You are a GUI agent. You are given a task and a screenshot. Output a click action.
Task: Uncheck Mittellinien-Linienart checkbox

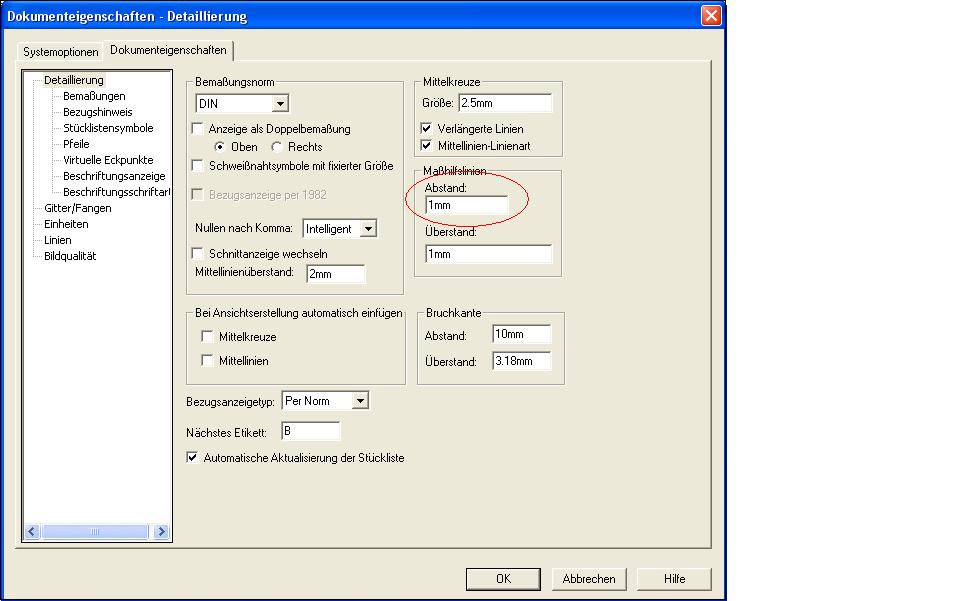(426, 146)
